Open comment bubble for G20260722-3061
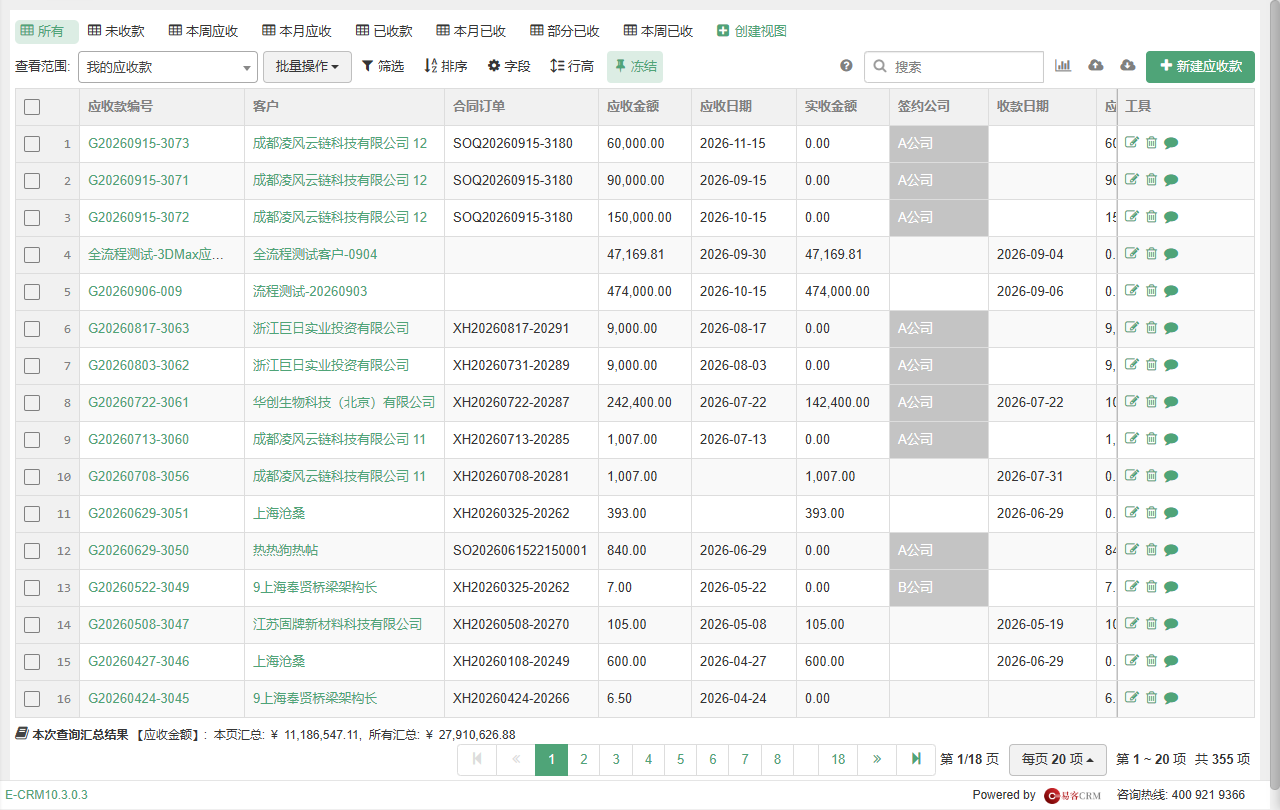The image size is (1280, 810). click(1171, 402)
